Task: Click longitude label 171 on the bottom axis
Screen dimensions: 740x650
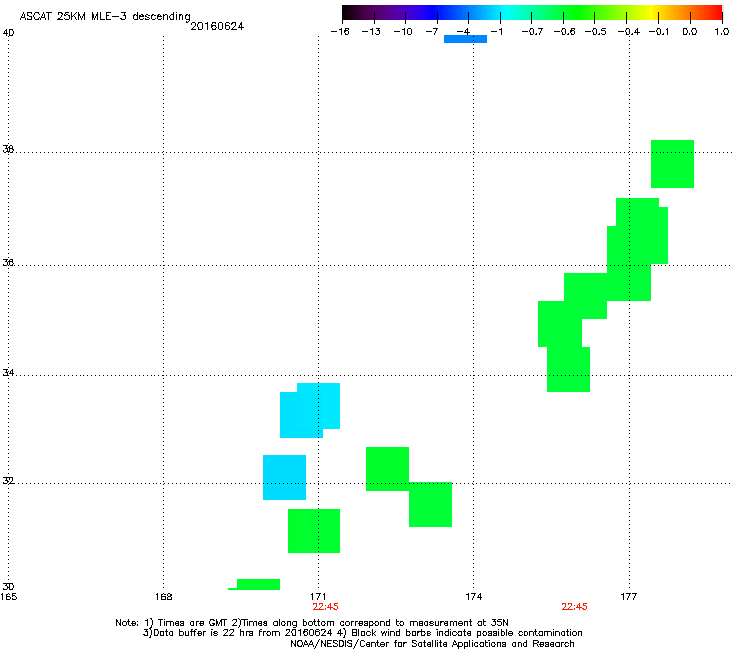Action: pyautogui.click(x=319, y=597)
